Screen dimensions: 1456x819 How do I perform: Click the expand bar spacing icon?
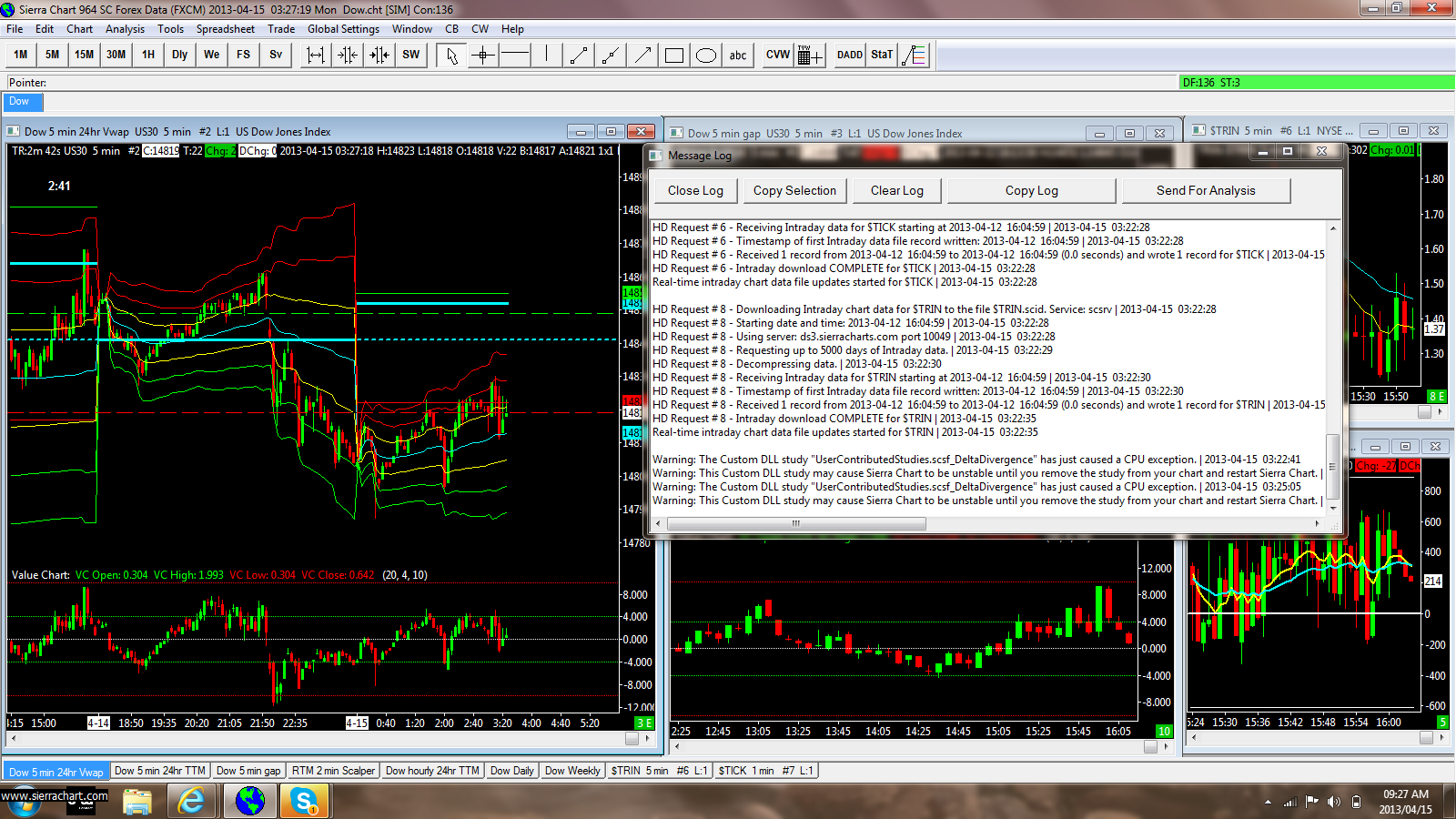coord(316,56)
